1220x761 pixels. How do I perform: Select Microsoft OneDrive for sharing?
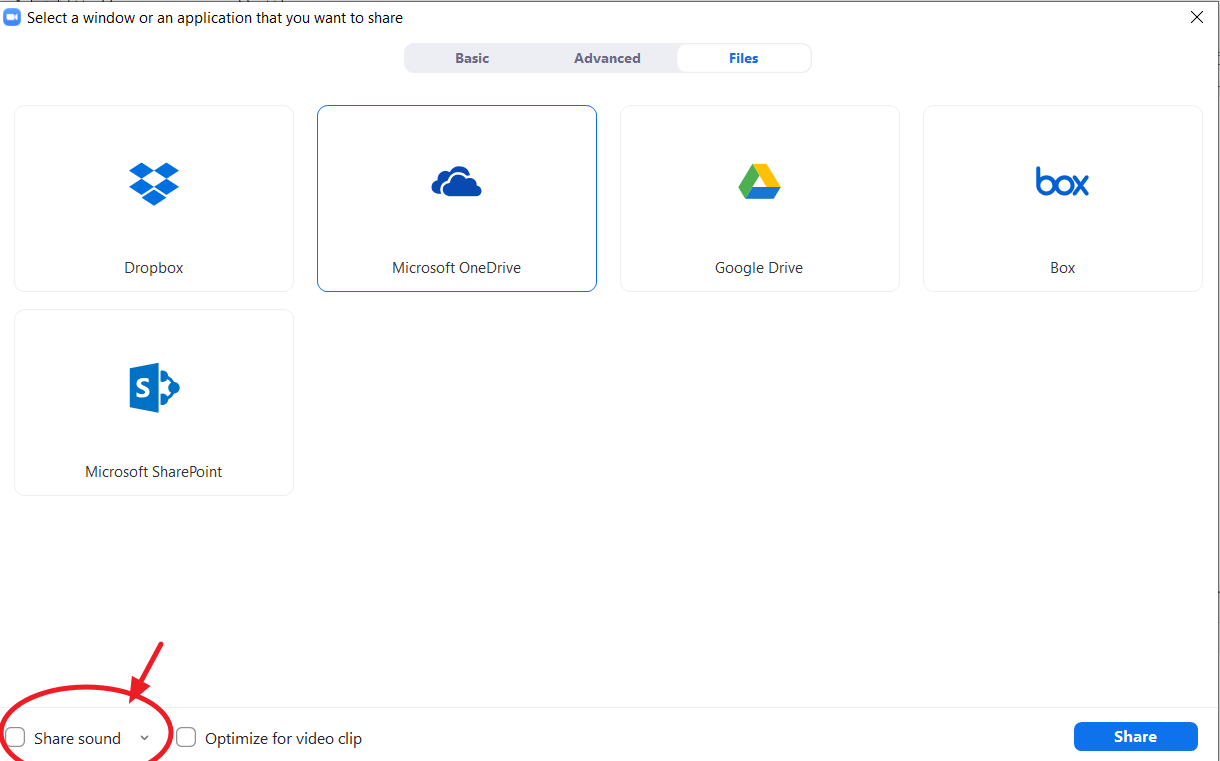[456, 198]
